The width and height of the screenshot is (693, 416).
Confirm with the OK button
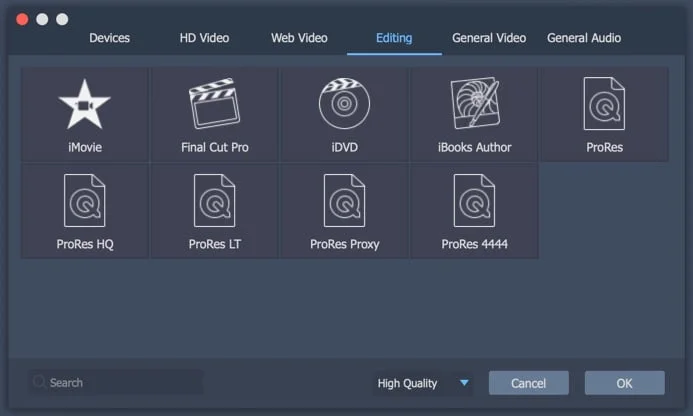tap(624, 383)
